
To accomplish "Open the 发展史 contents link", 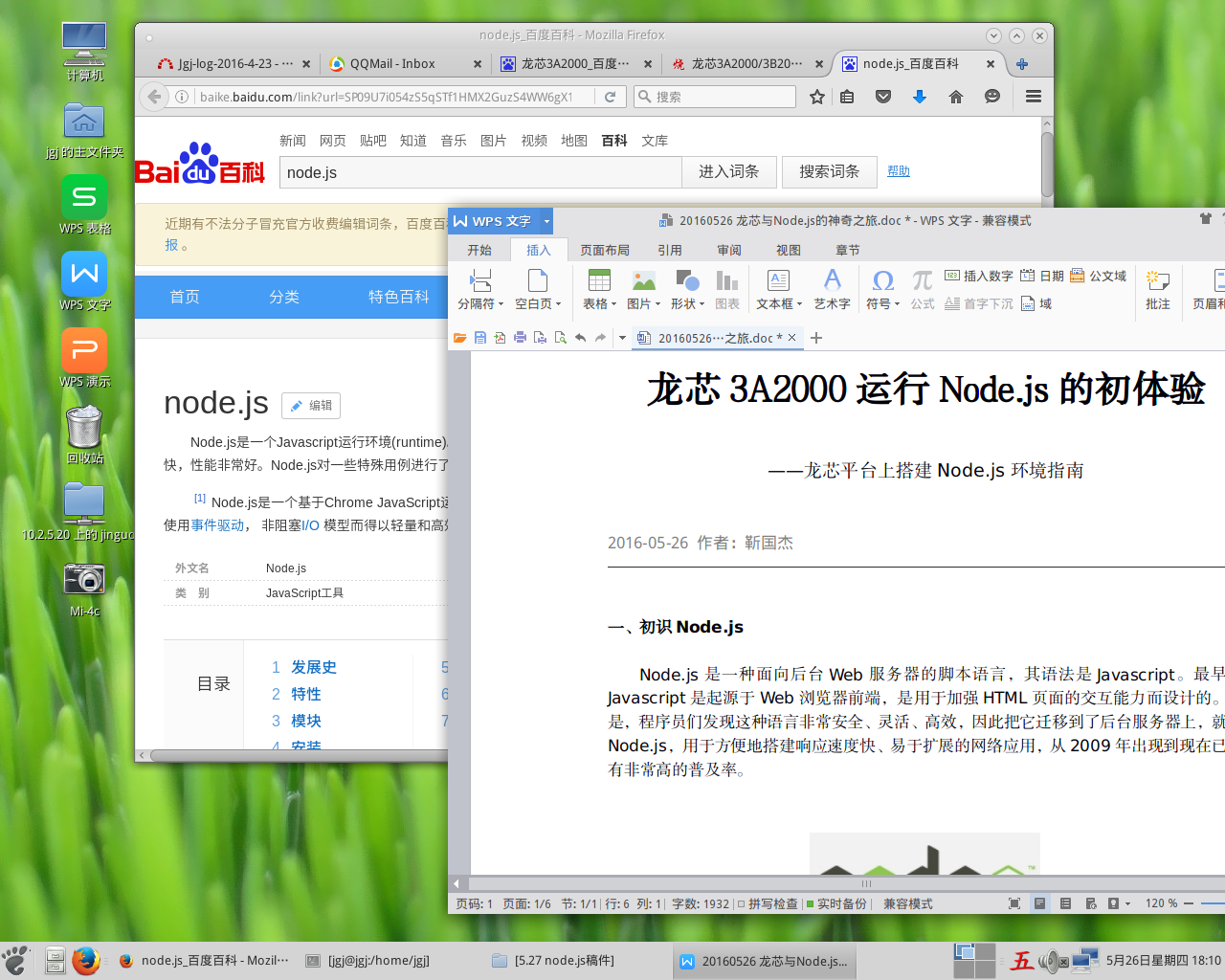I will (314, 667).
